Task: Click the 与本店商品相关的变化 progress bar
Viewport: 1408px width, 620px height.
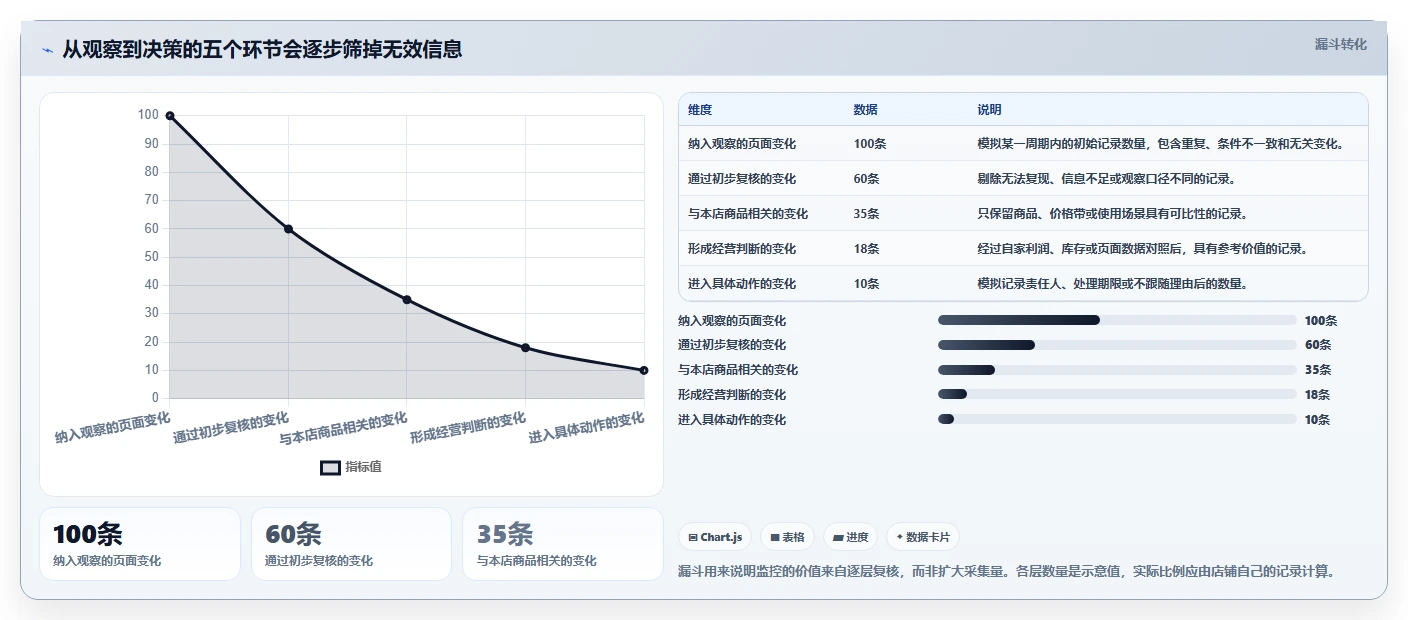Action: pyautogui.click(x=1117, y=370)
